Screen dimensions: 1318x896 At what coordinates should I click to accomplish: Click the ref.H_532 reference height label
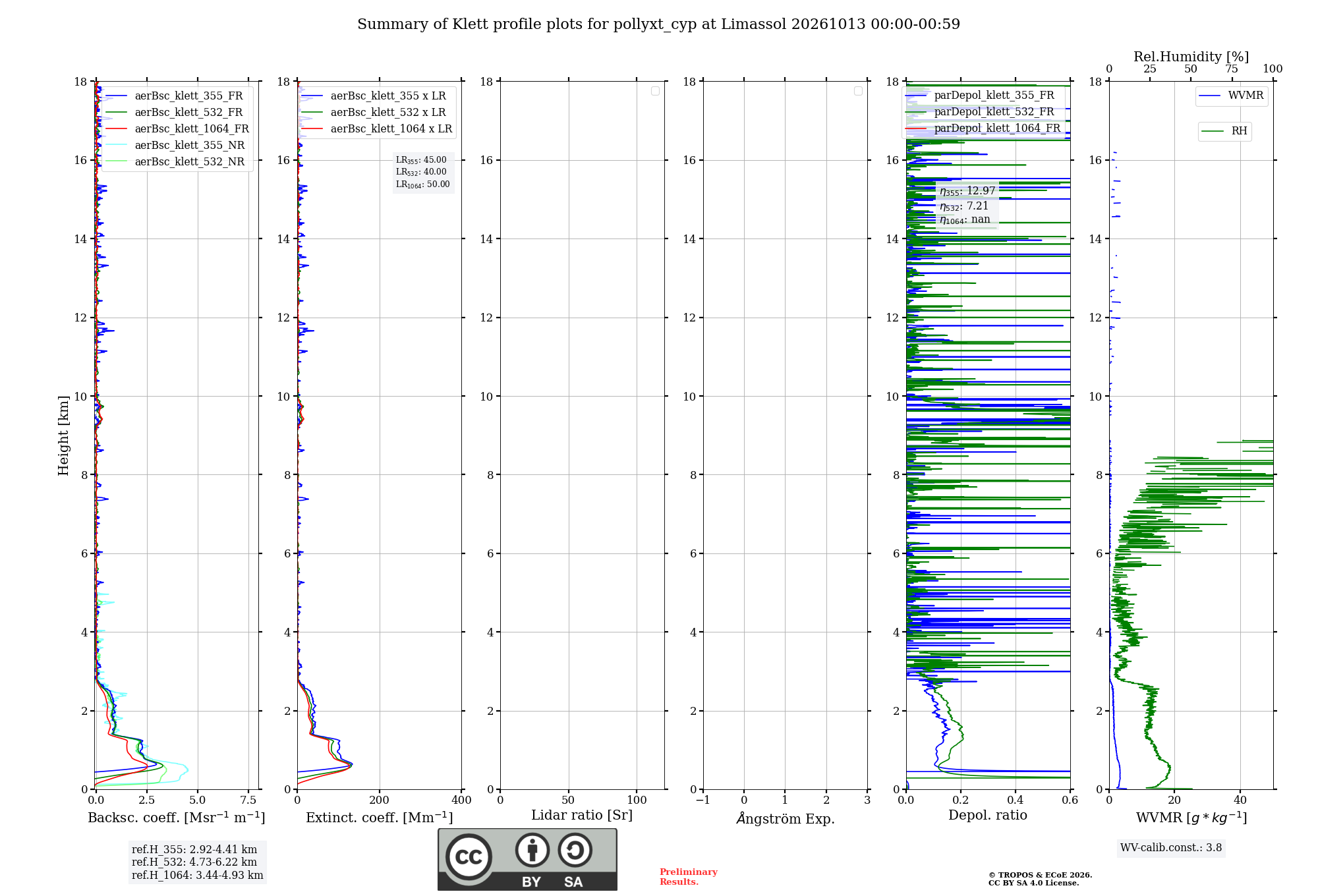[x=194, y=862]
